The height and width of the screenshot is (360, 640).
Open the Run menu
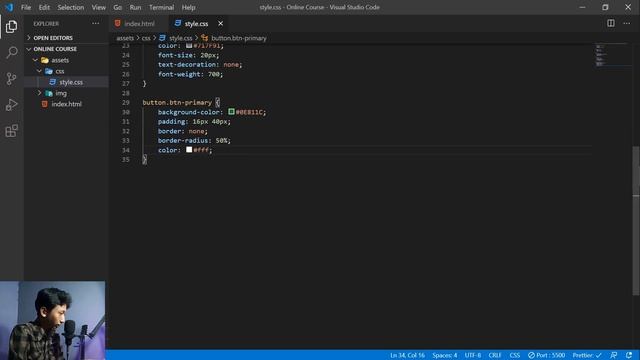135,7
